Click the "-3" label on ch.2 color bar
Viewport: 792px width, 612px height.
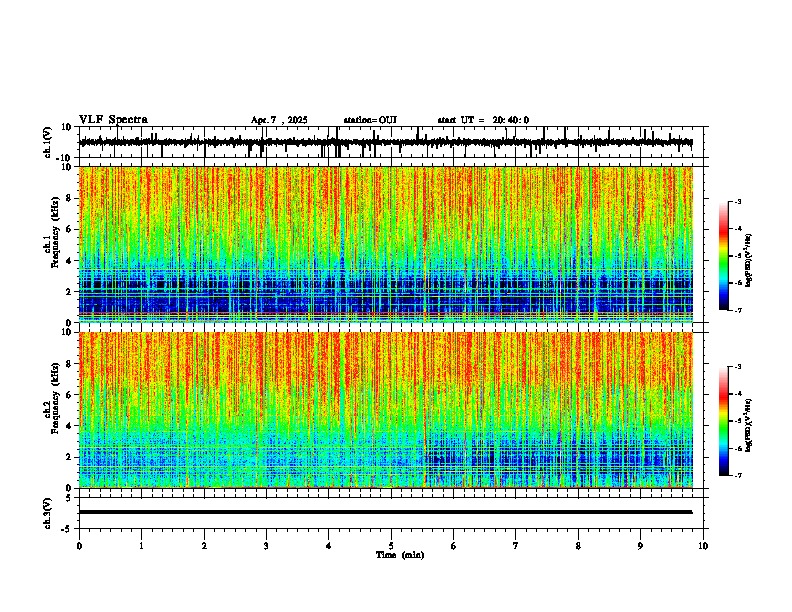tap(737, 367)
